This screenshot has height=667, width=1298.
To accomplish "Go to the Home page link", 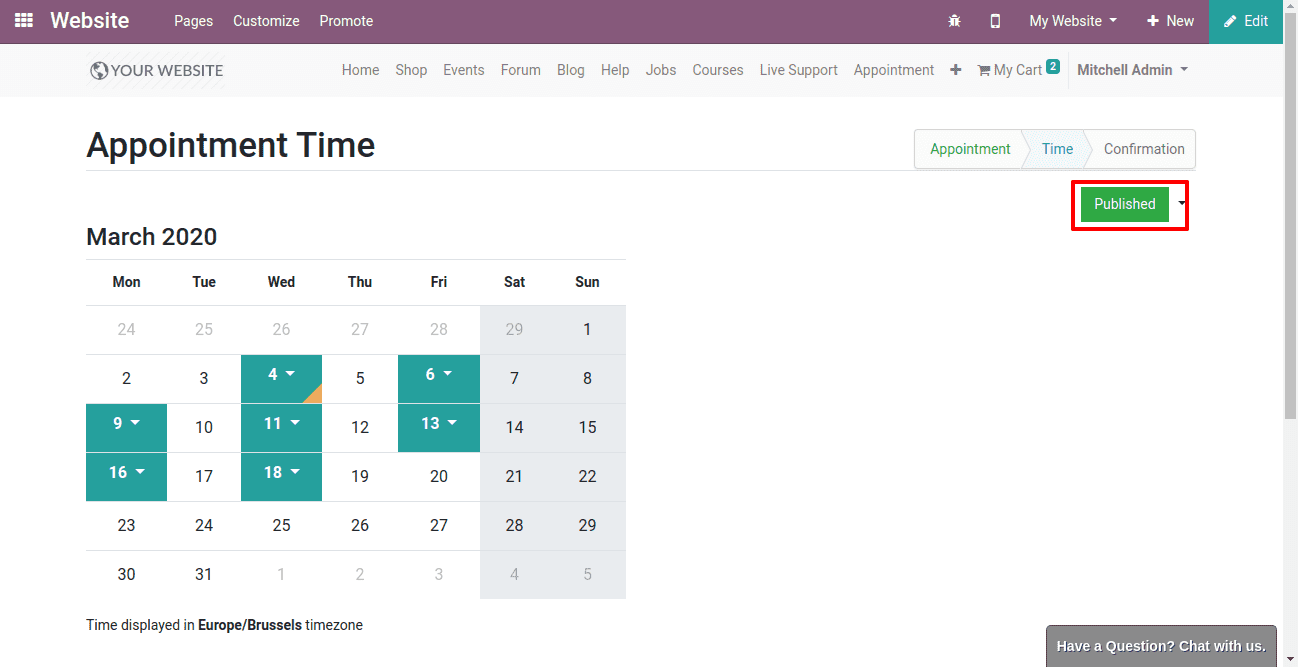I will 360,70.
